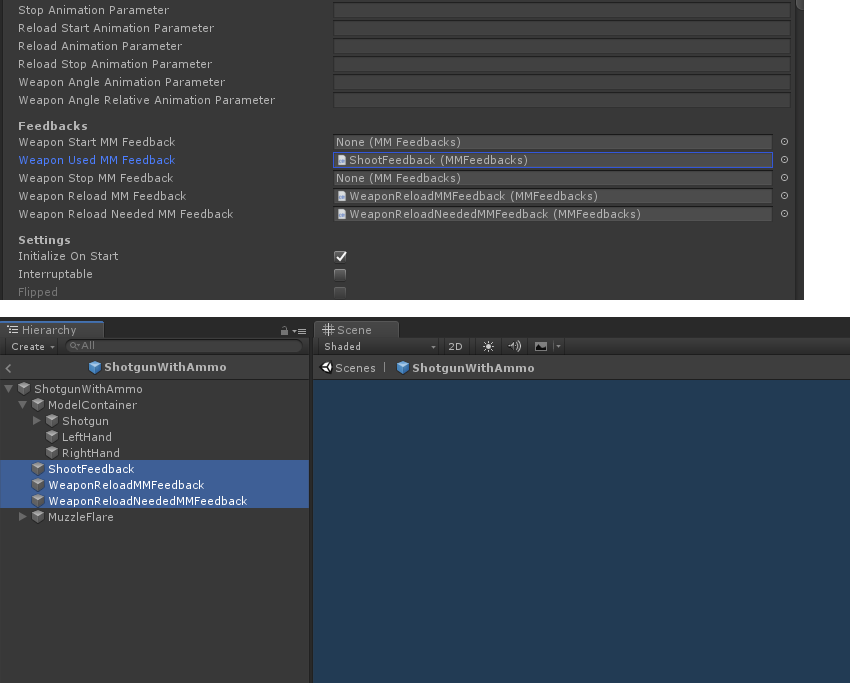850x683 pixels.
Task: Collapse the ModelContainer tree node
Action: (23, 405)
